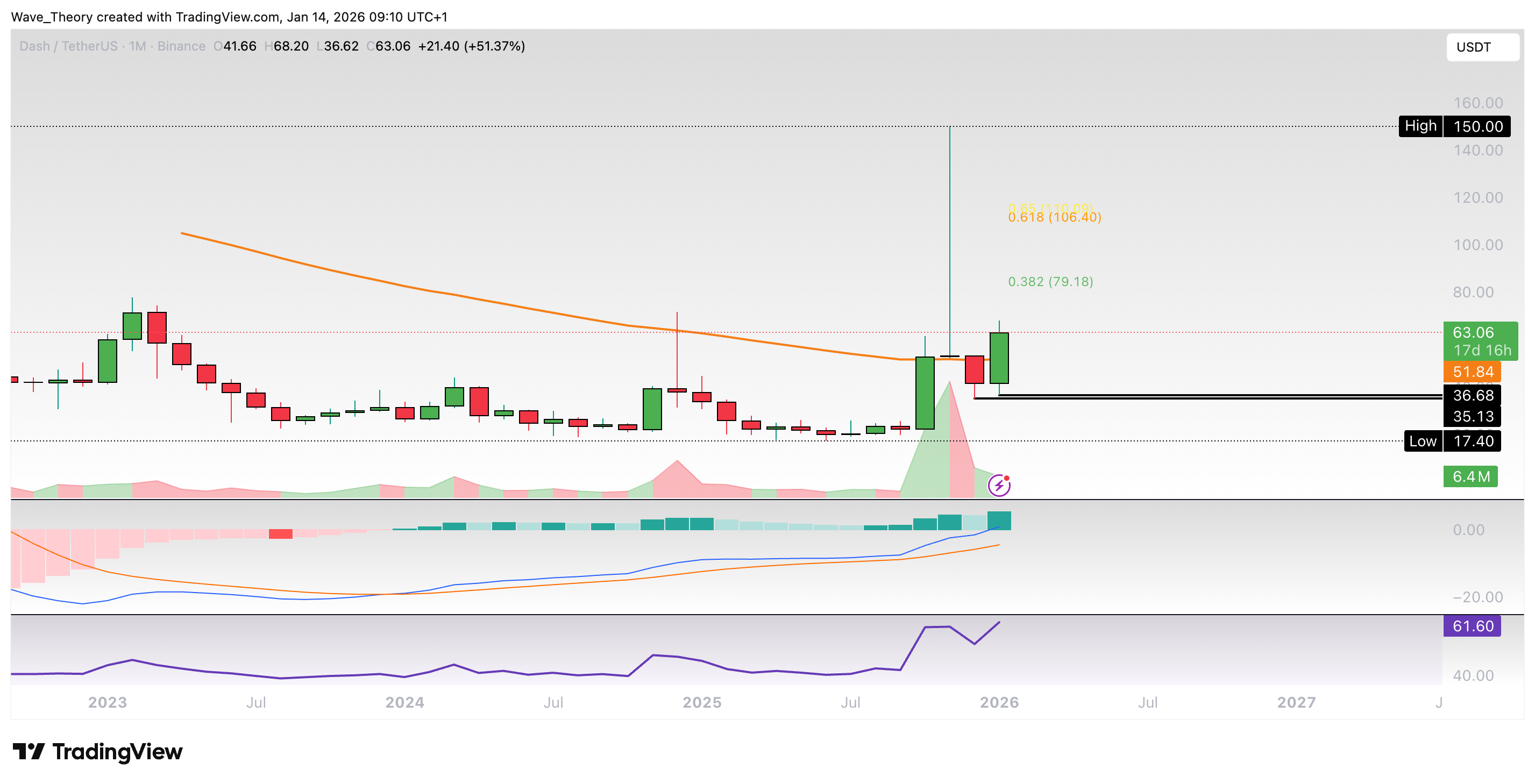Select the green 6.4M volume label
Image resolution: width=1535 pixels, height=784 pixels.
[1470, 476]
